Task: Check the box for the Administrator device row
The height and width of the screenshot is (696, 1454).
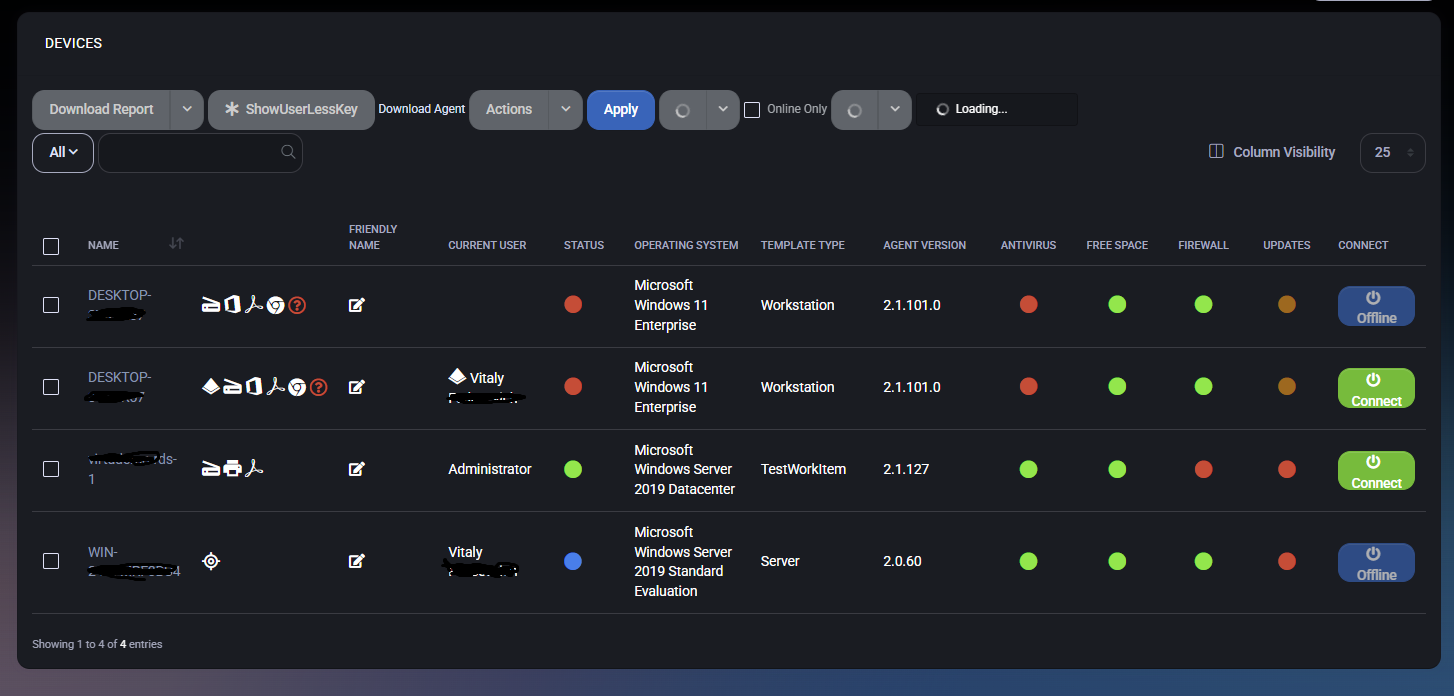Action: coord(51,469)
